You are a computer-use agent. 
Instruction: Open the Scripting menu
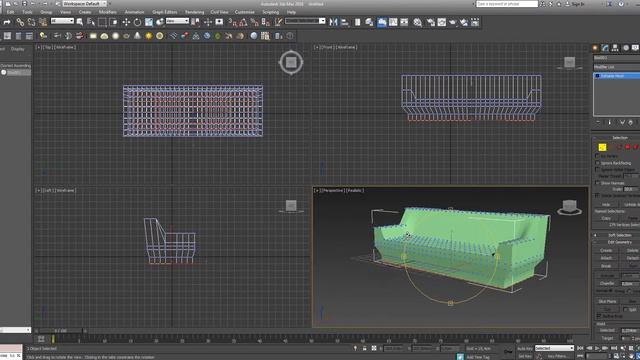[271, 12]
